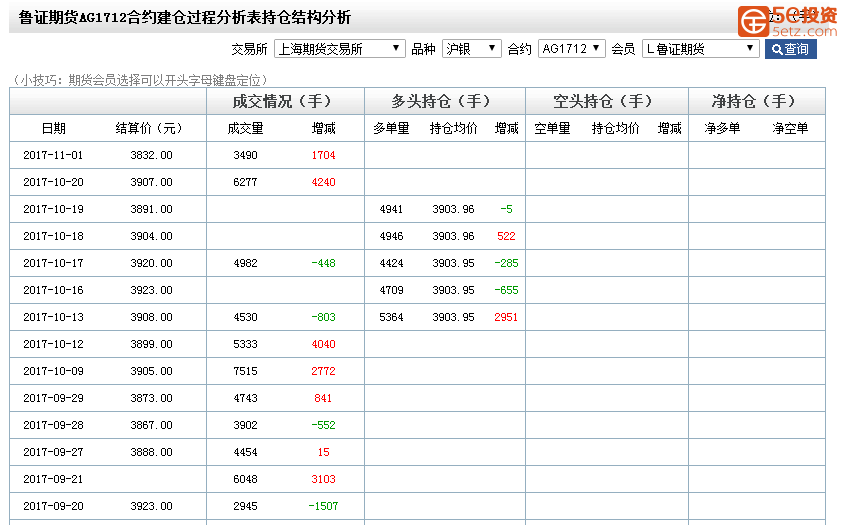Click red change value 1704
This screenshot has width=845, height=525.
tap(323, 155)
